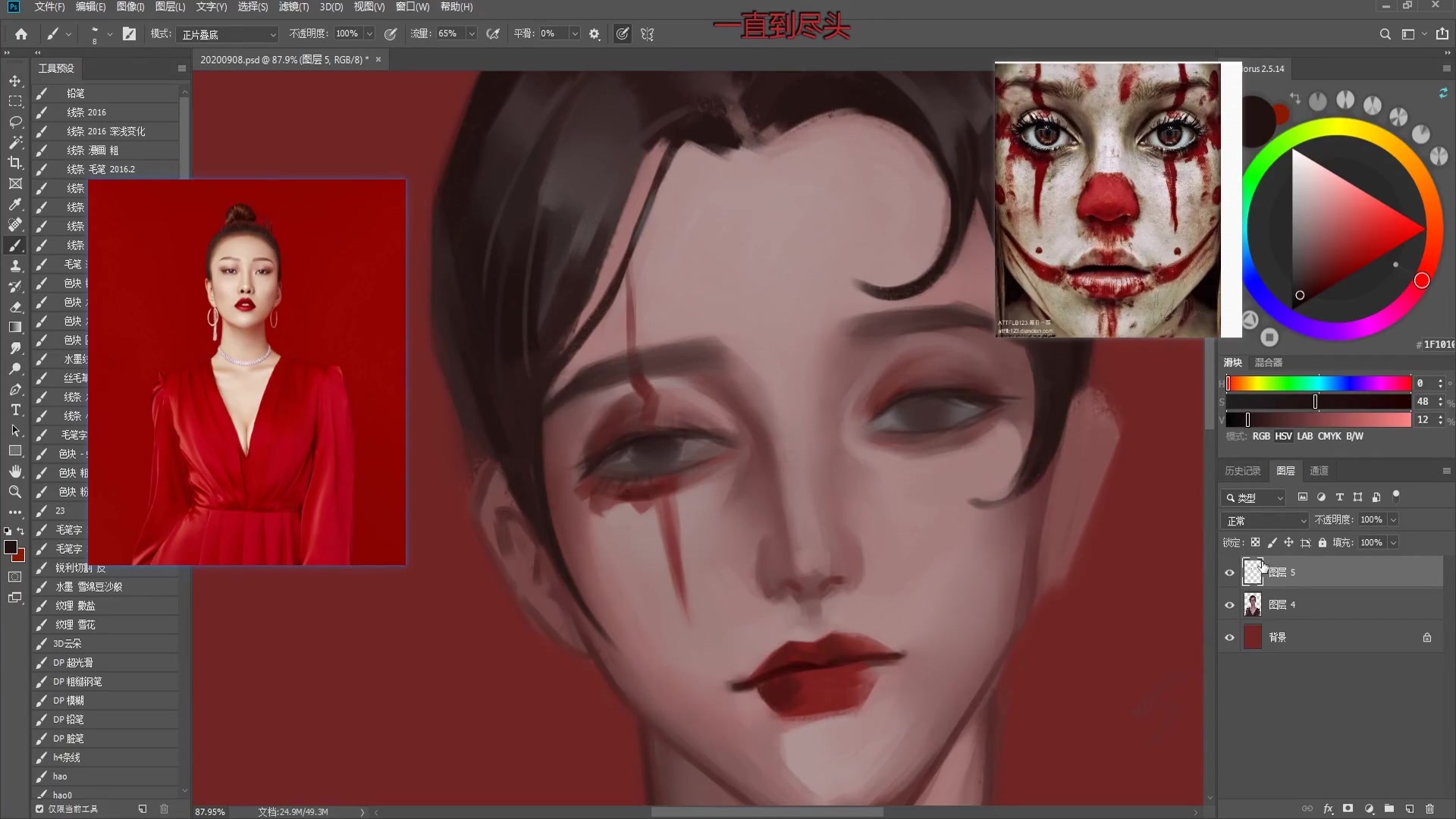This screenshot has height=819, width=1456.
Task: Select the Crop tool
Action: (x=15, y=162)
